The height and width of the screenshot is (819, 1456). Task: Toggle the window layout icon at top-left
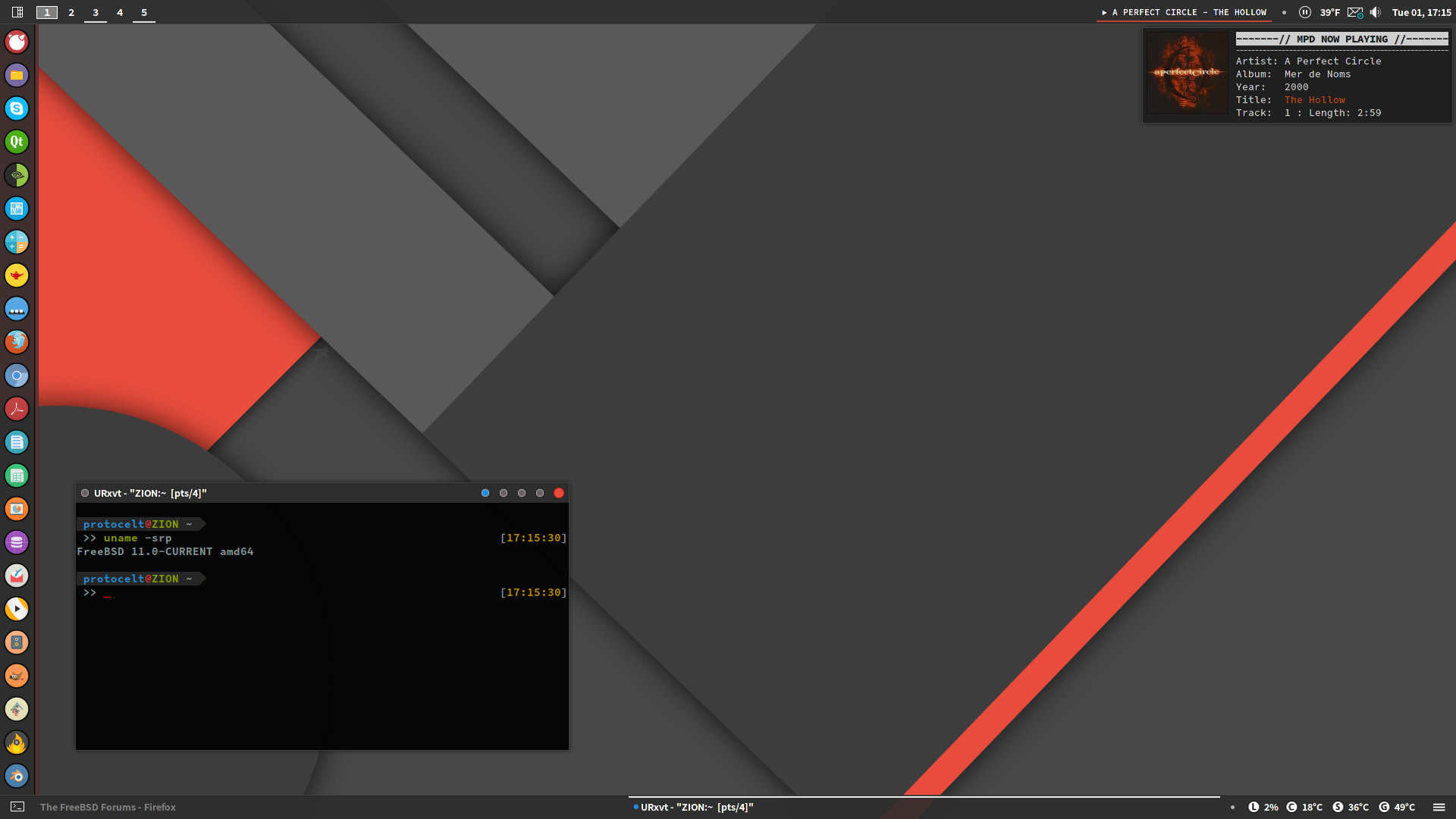17,12
